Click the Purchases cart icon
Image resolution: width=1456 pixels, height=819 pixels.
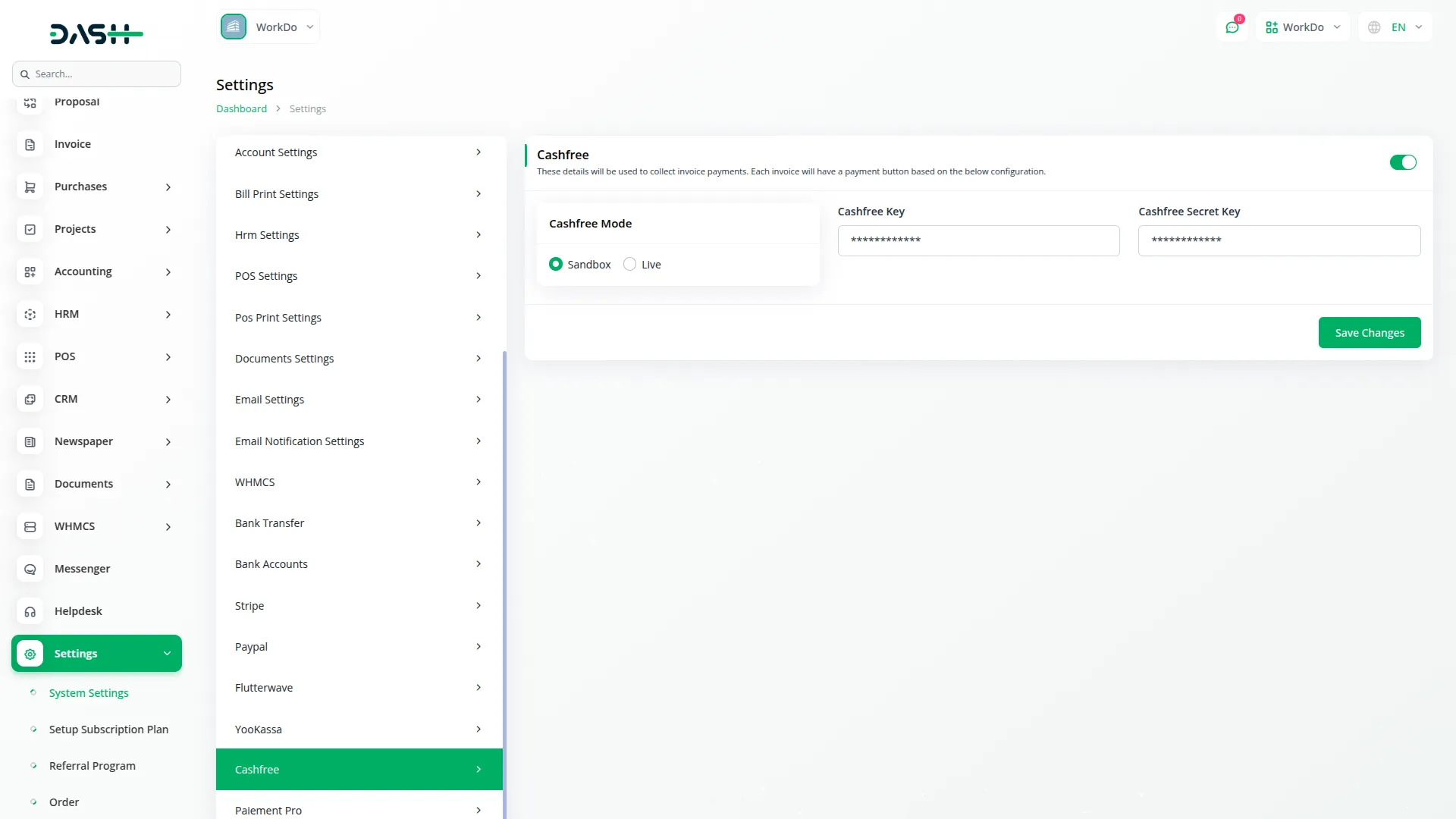(30, 187)
